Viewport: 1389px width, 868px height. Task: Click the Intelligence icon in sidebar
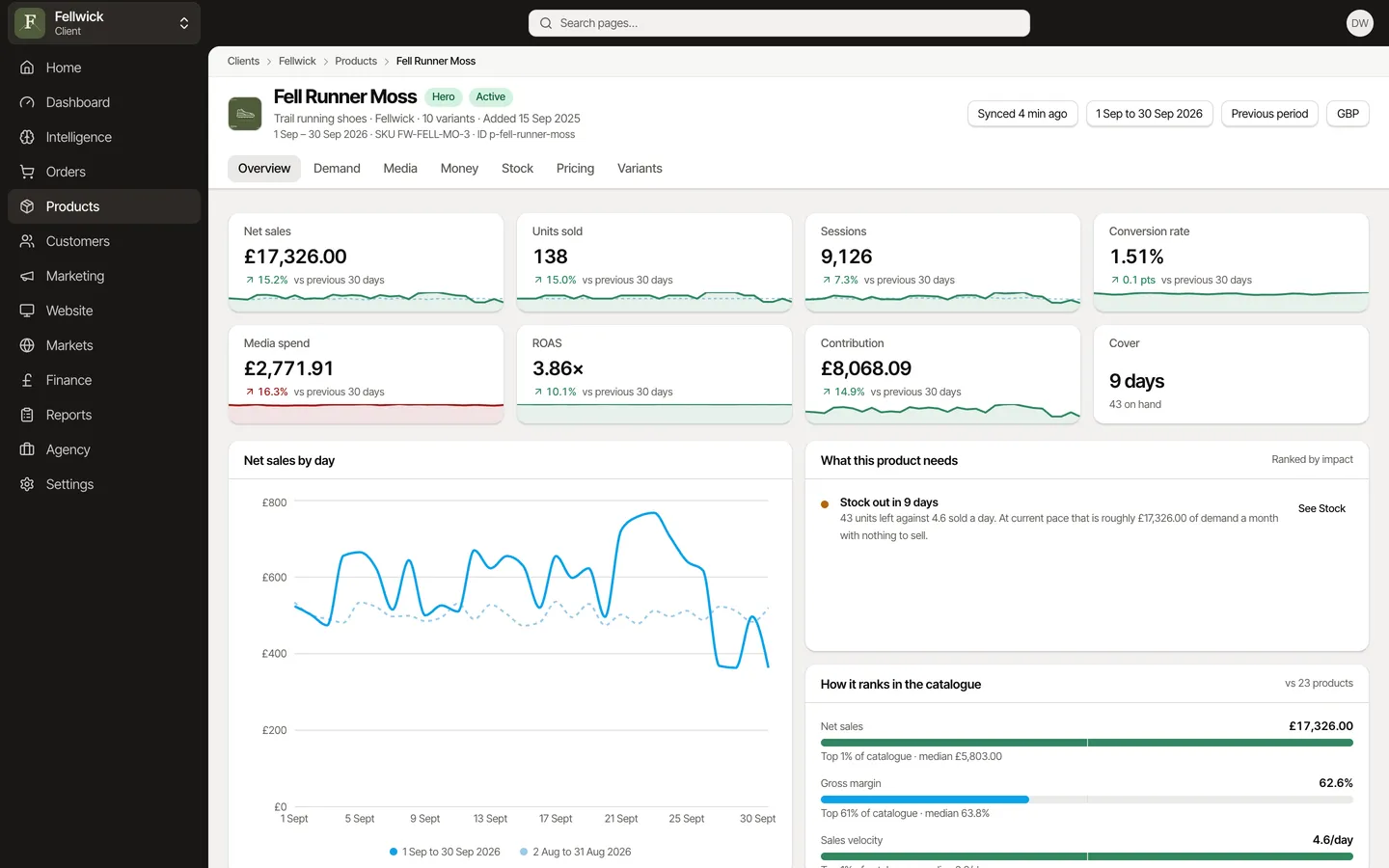tap(27, 137)
